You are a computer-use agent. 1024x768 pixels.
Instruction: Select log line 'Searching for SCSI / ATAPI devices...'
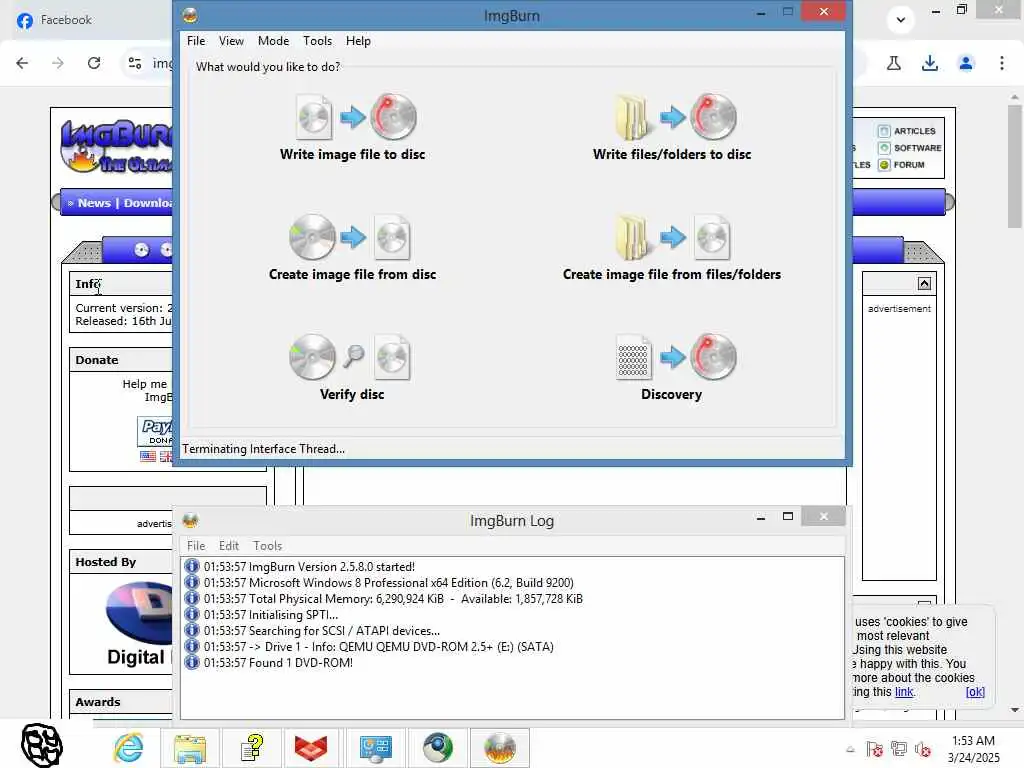point(321,631)
